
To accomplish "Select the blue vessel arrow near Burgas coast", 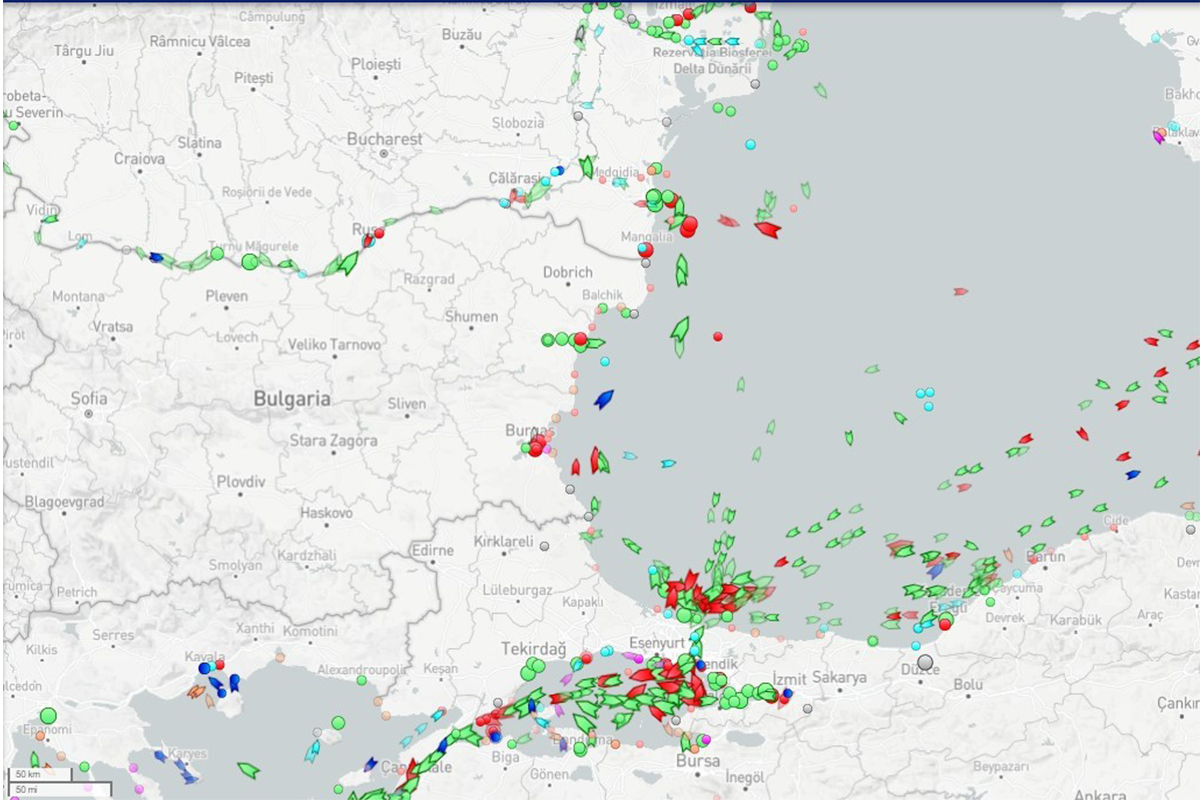I will tap(605, 399).
